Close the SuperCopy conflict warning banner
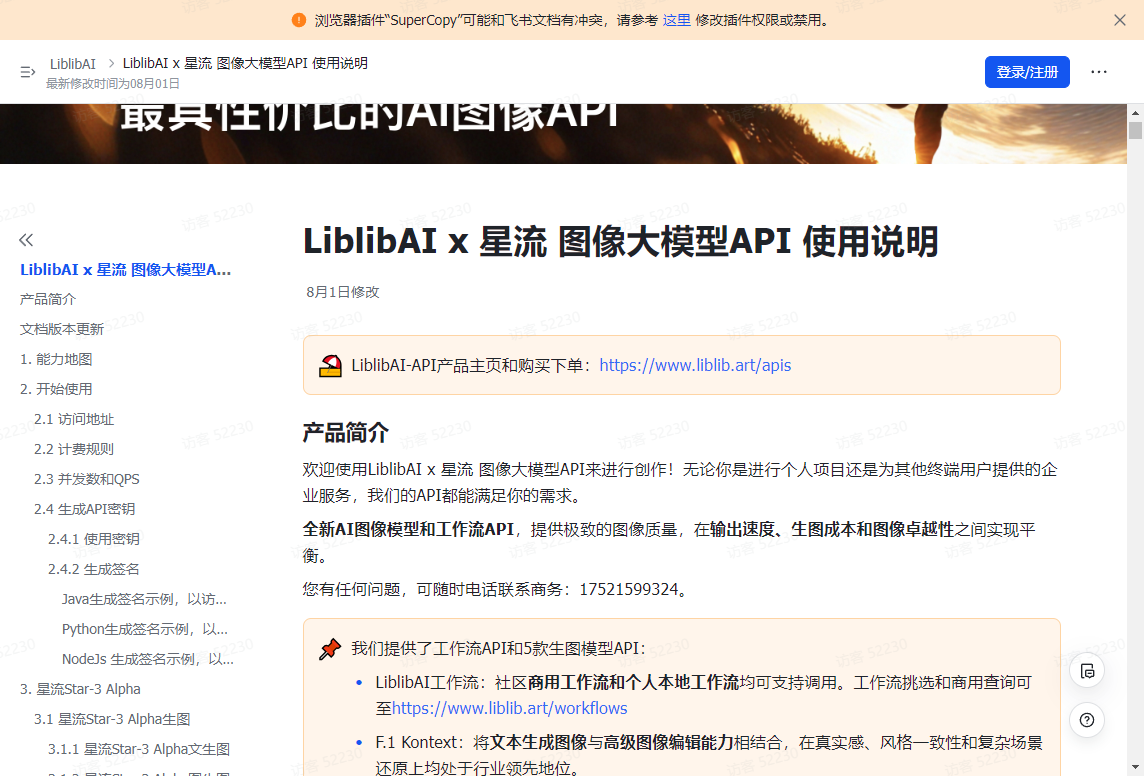 point(1120,20)
